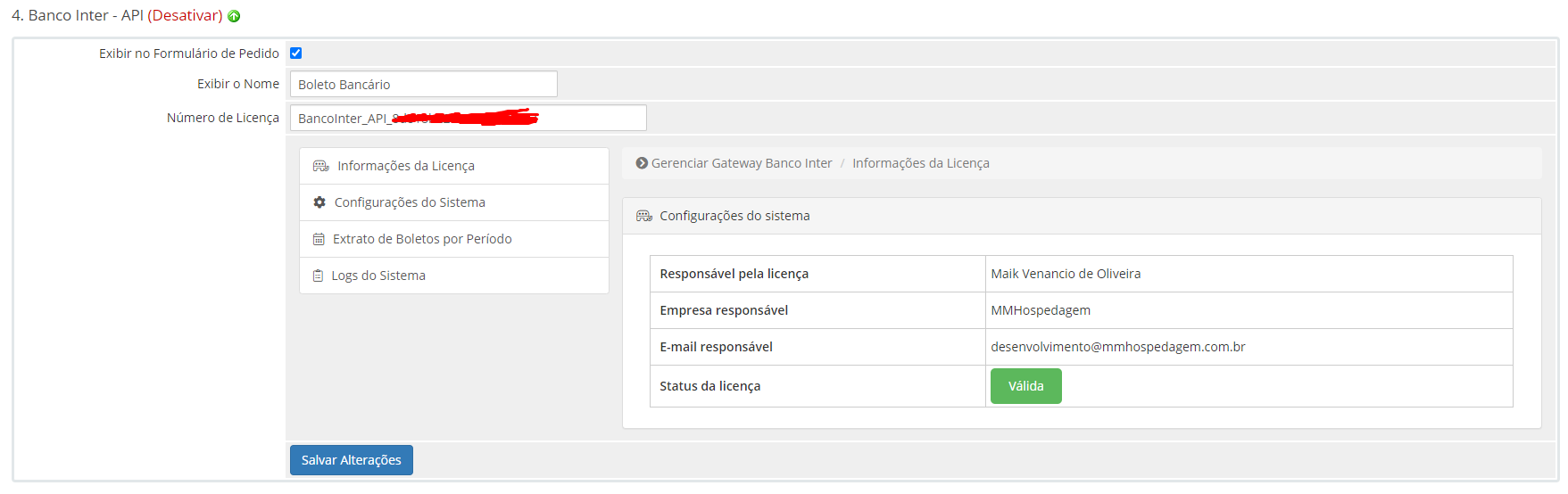Click the arrow icon before Gerenciar Gateway Banco Inter
The height and width of the screenshot is (494, 1568).
642,163
